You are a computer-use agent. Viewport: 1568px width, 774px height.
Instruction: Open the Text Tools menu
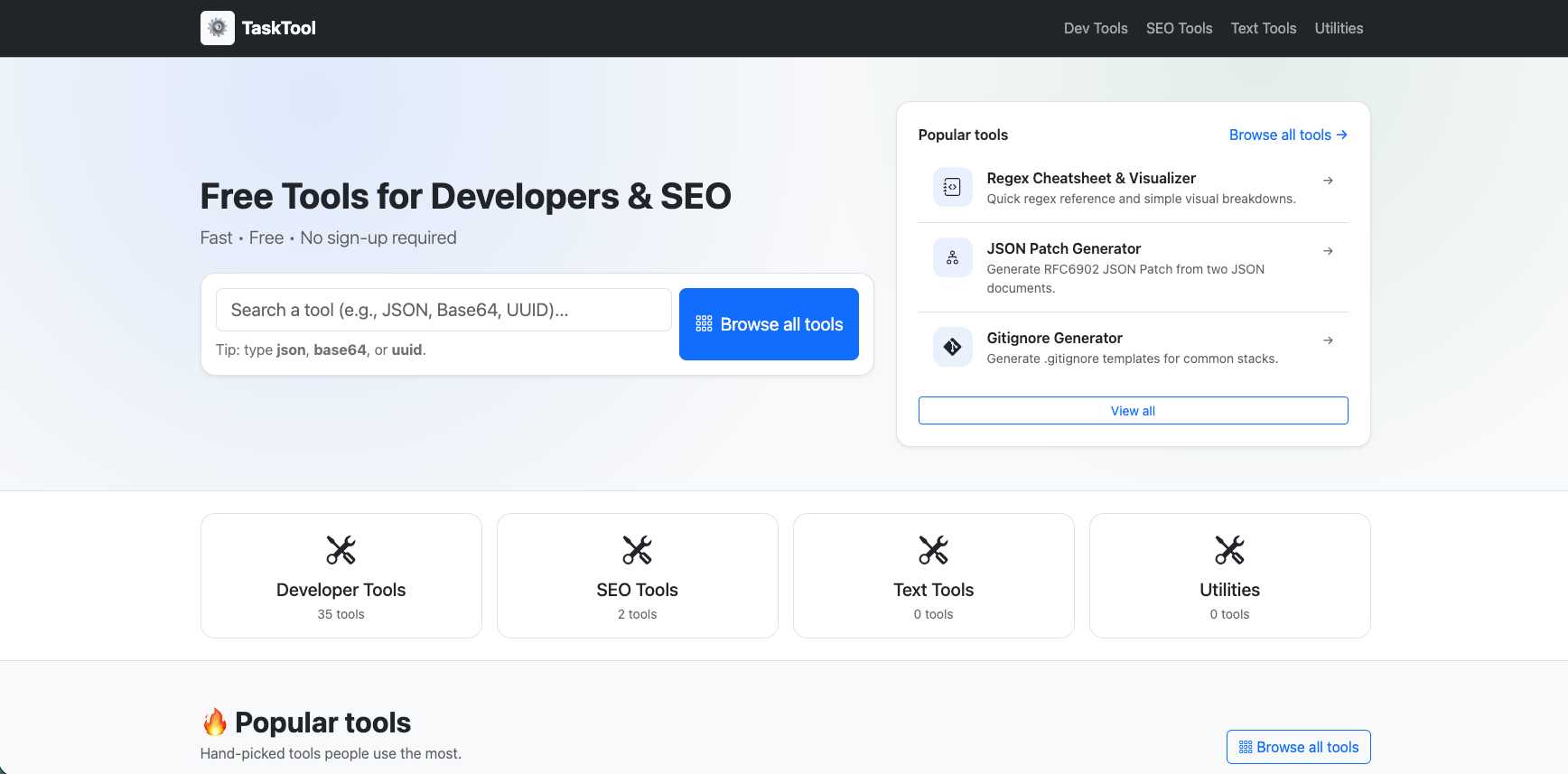(x=1264, y=28)
